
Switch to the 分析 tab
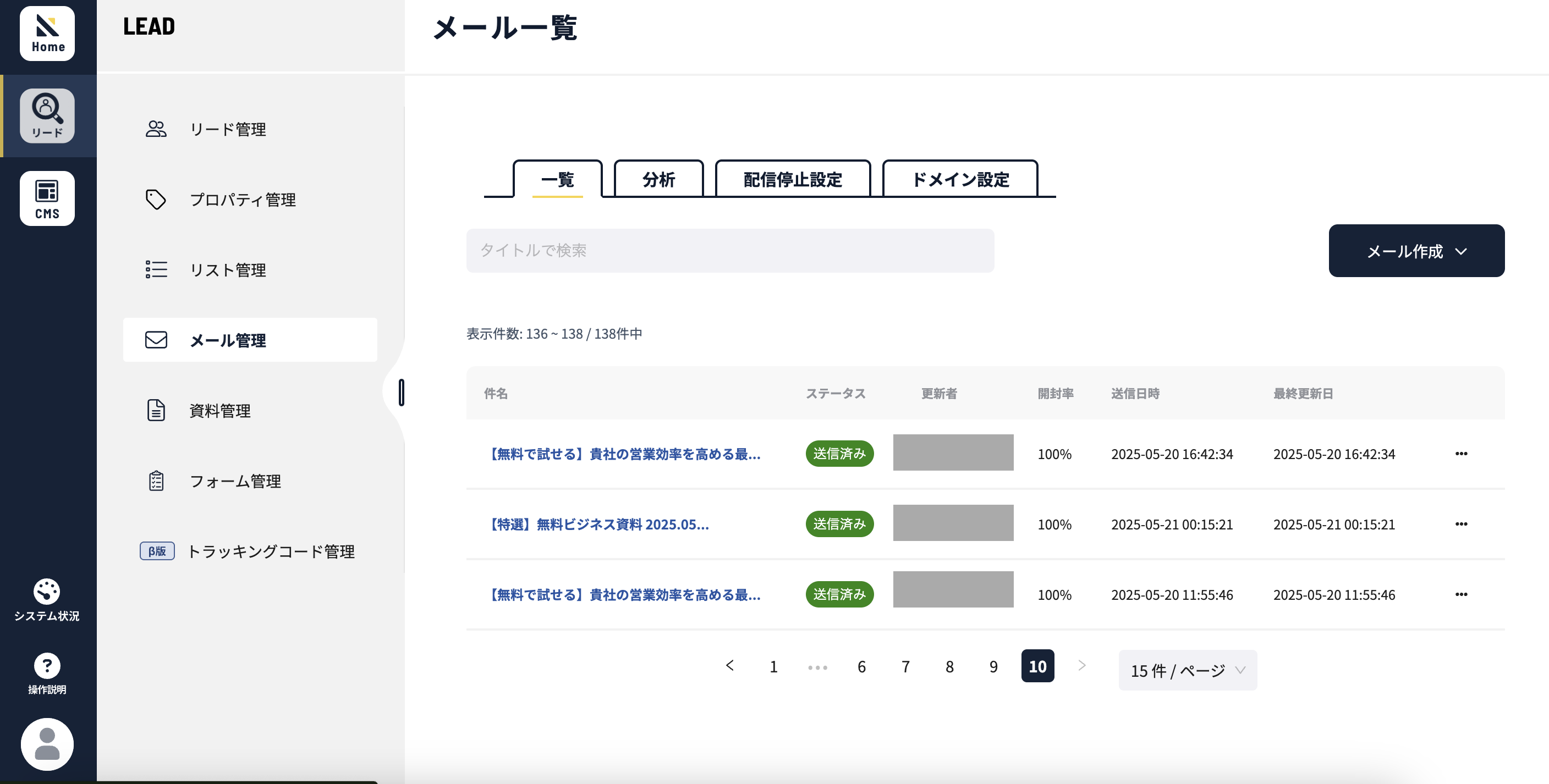(x=658, y=179)
